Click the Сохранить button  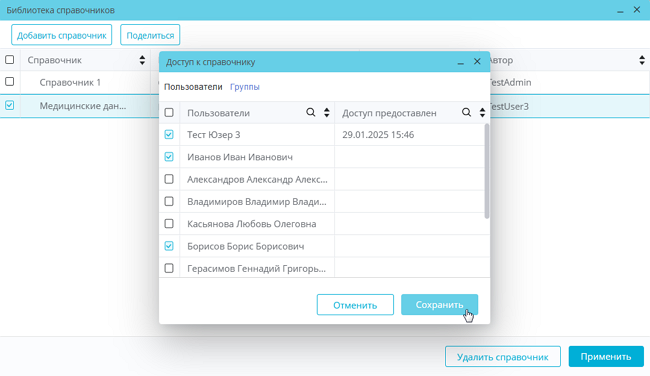[439, 305]
